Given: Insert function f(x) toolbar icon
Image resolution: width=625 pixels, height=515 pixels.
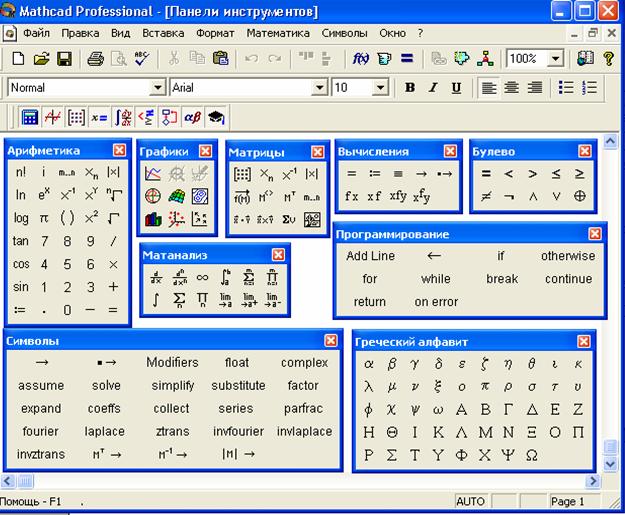Looking at the screenshot, I should pos(361,59).
